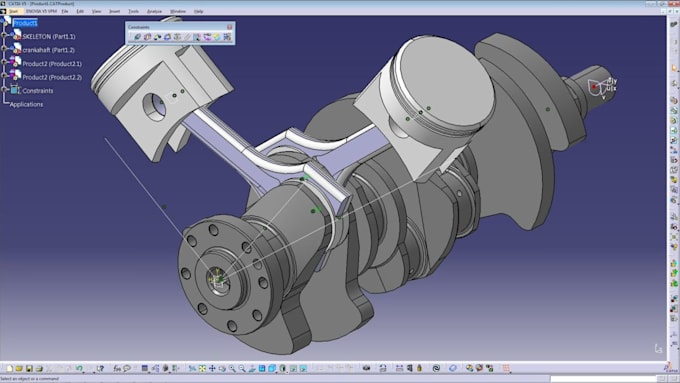Open the Analyze menu
Viewport: 680px width, 383px height.
pyautogui.click(x=154, y=11)
